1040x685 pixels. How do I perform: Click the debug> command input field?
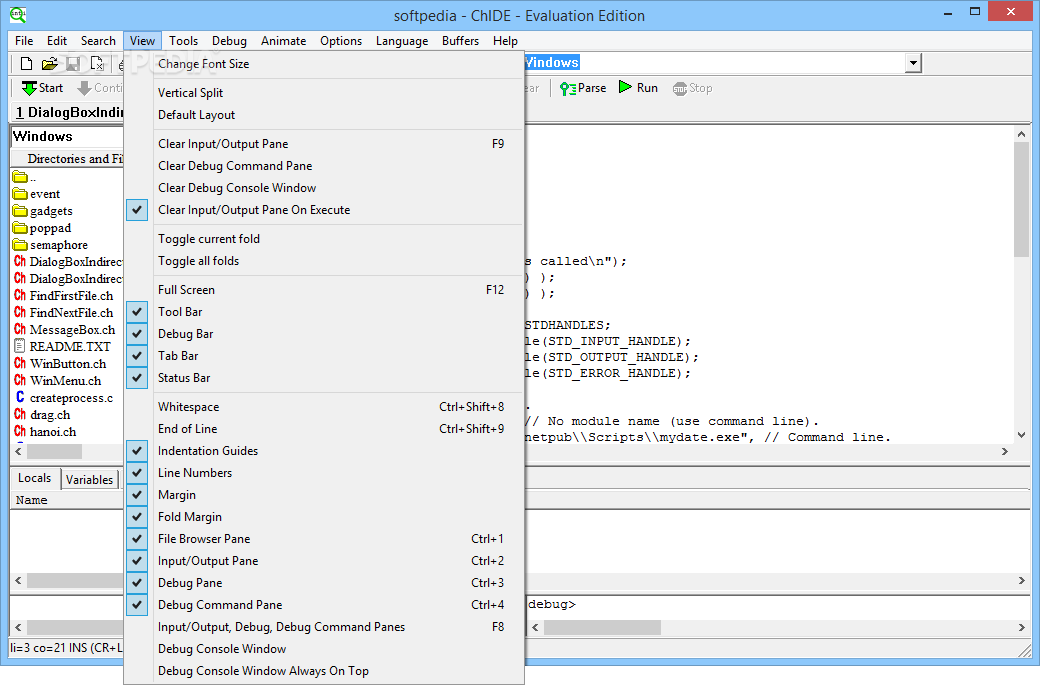[777, 604]
